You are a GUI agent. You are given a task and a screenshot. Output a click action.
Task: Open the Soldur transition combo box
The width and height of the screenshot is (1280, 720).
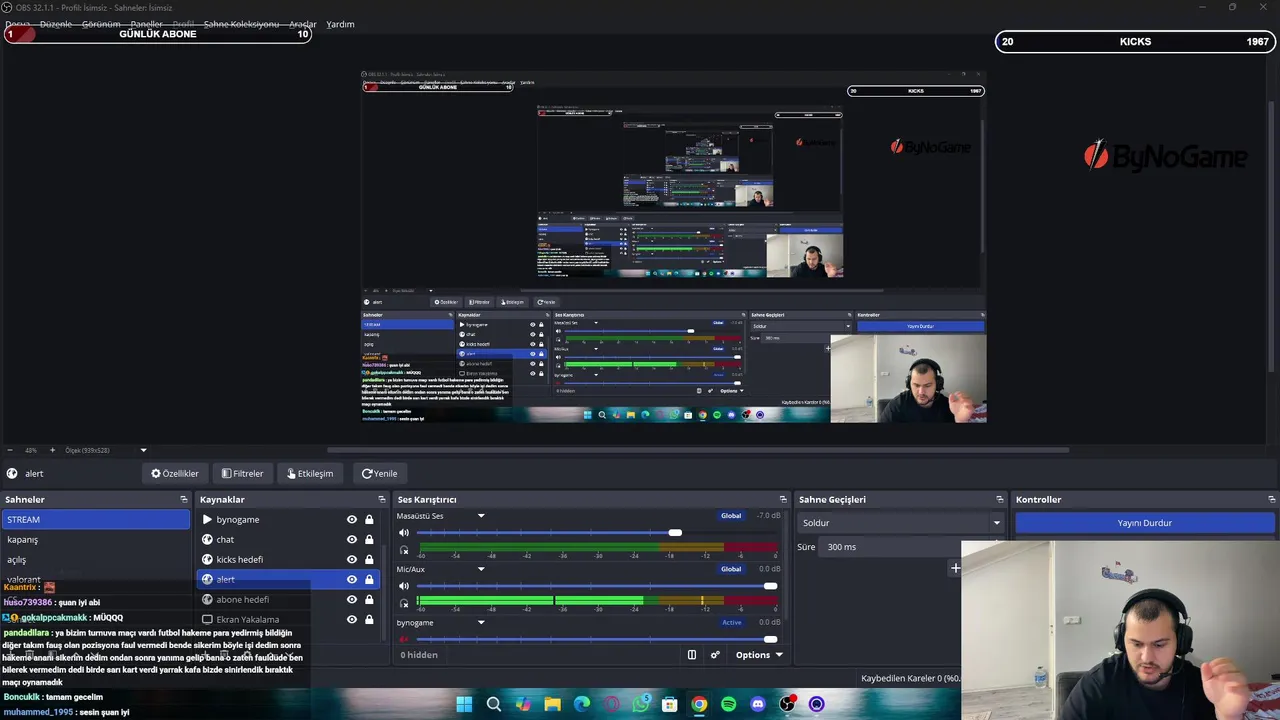[900, 523]
